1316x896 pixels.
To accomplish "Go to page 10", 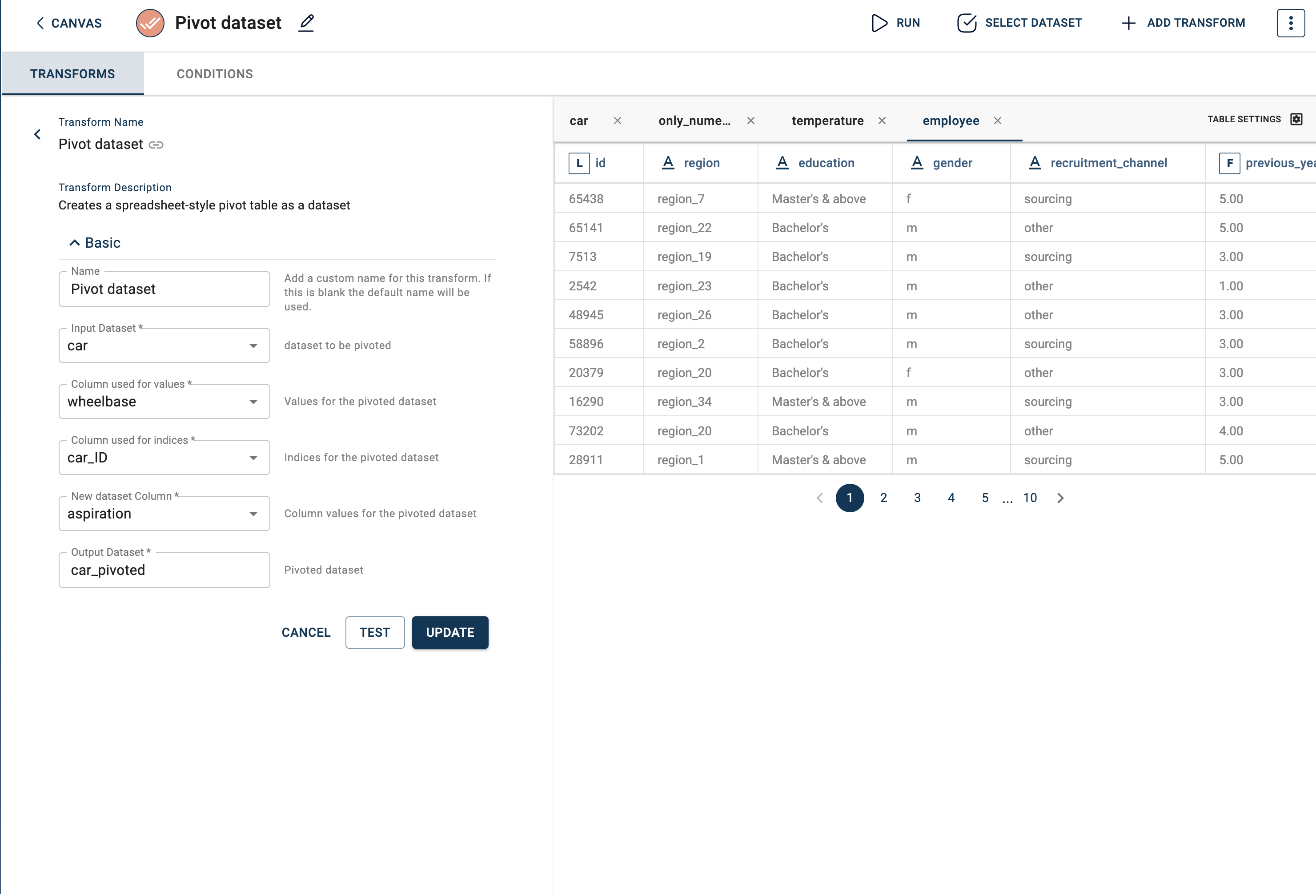I will pyautogui.click(x=1030, y=498).
